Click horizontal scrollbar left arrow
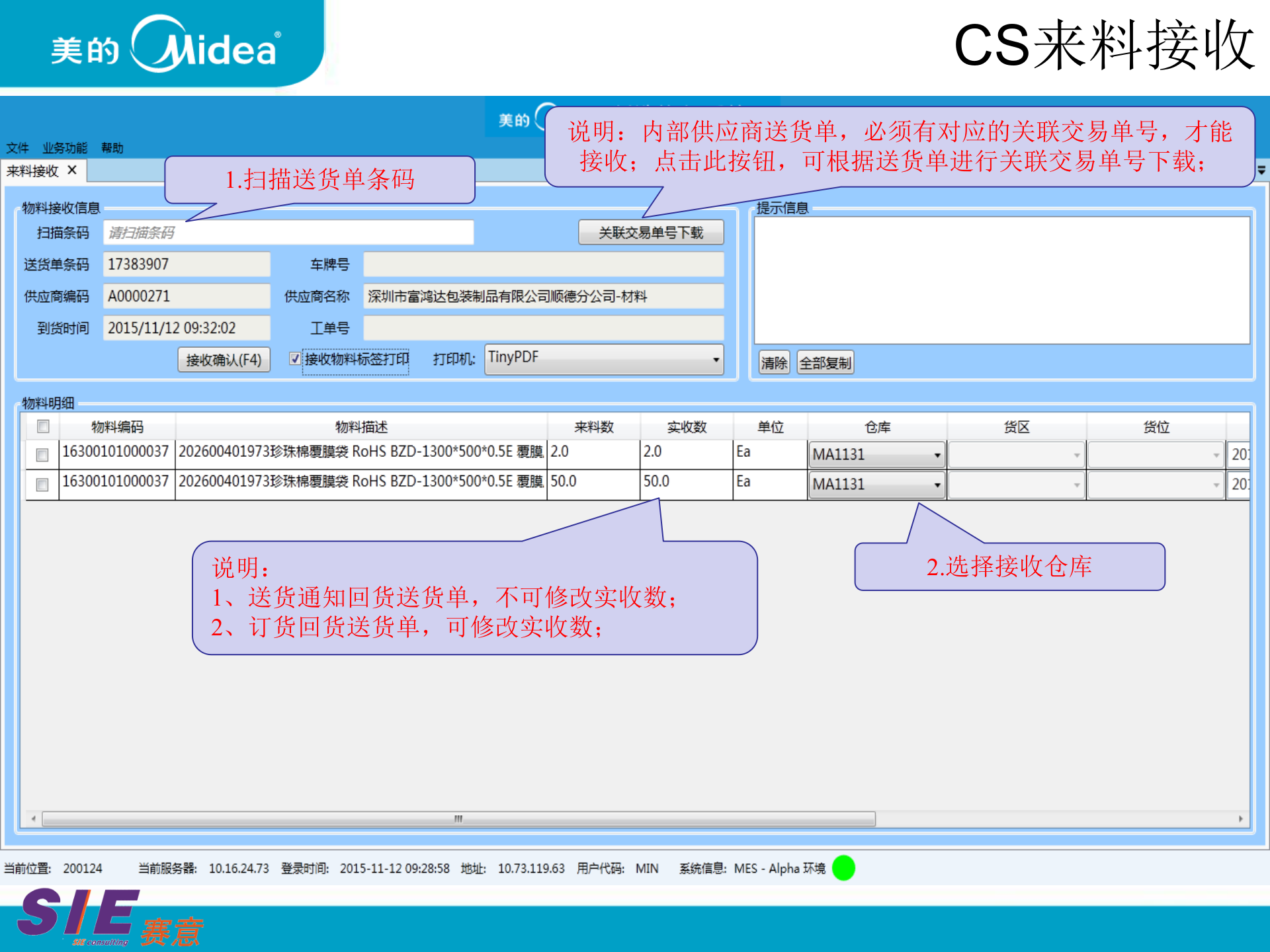Image resolution: width=1270 pixels, height=952 pixels. pyautogui.click(x=33, y=819)
